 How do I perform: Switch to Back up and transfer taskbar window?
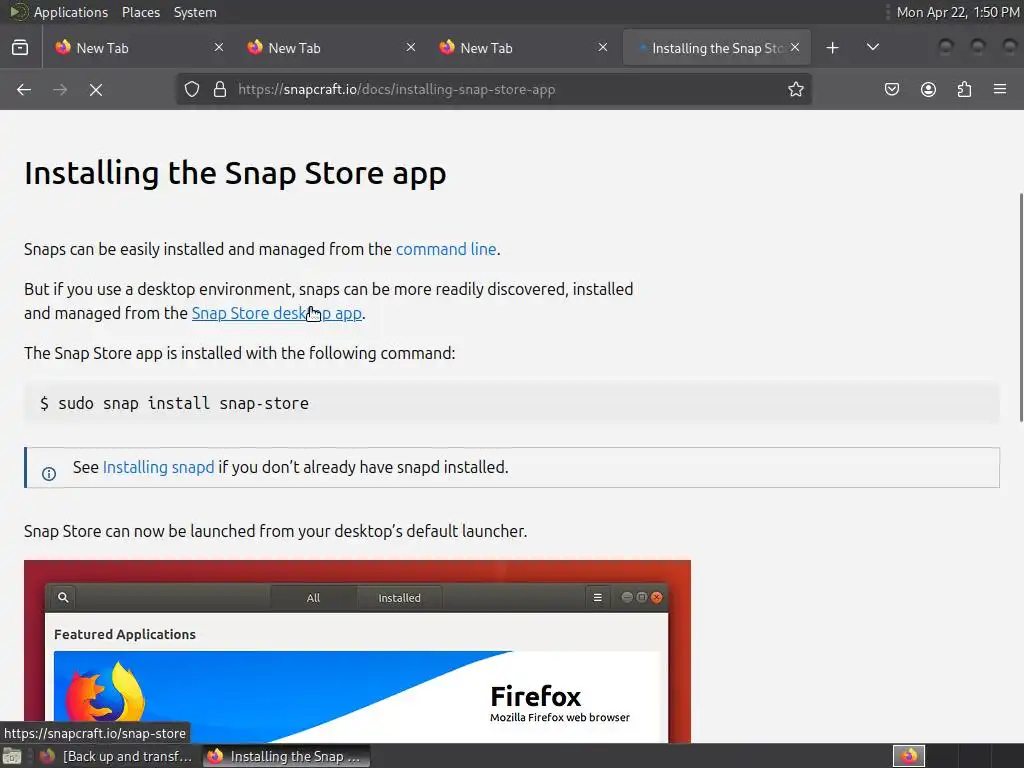tap(116, 756)
